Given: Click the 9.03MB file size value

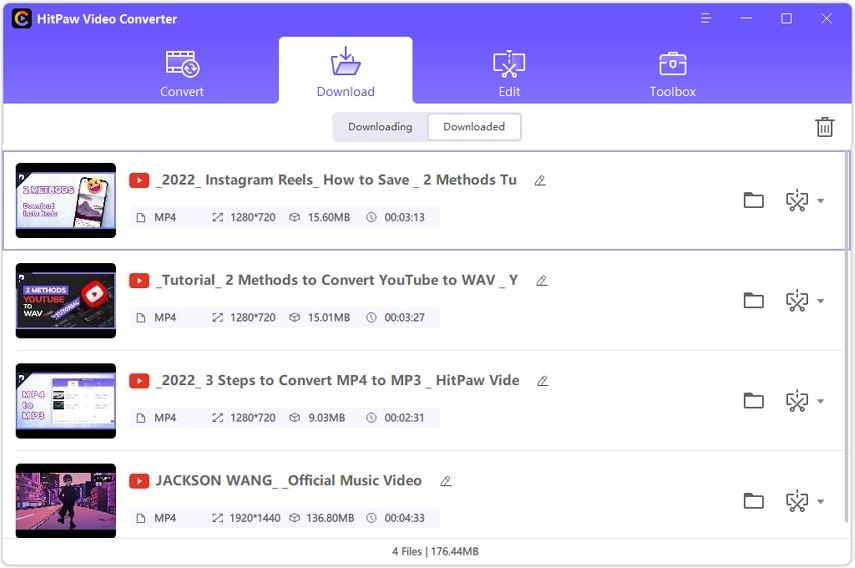Looking at the screenshot, I should (x=326, y=418).
